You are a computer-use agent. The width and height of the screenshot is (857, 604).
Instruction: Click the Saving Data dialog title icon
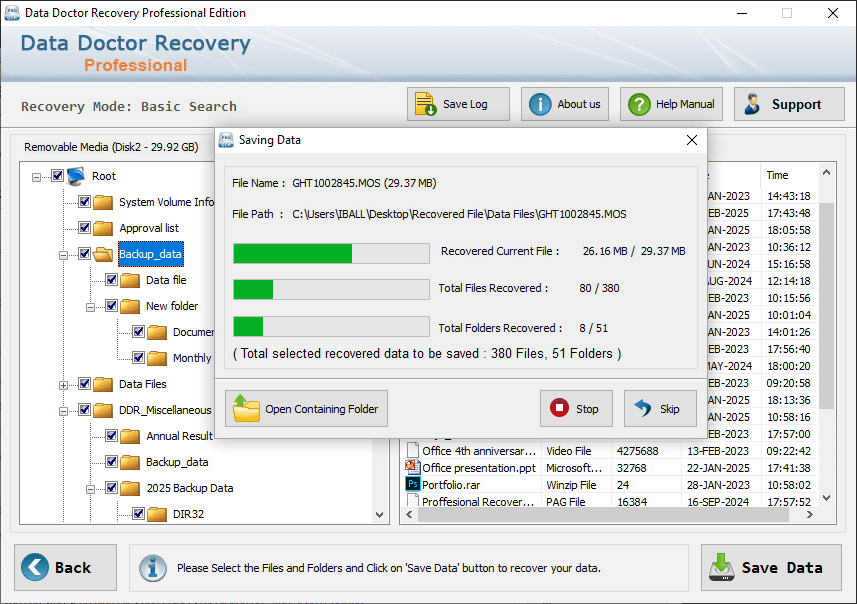pyautogui.click(x=226, y=140)
